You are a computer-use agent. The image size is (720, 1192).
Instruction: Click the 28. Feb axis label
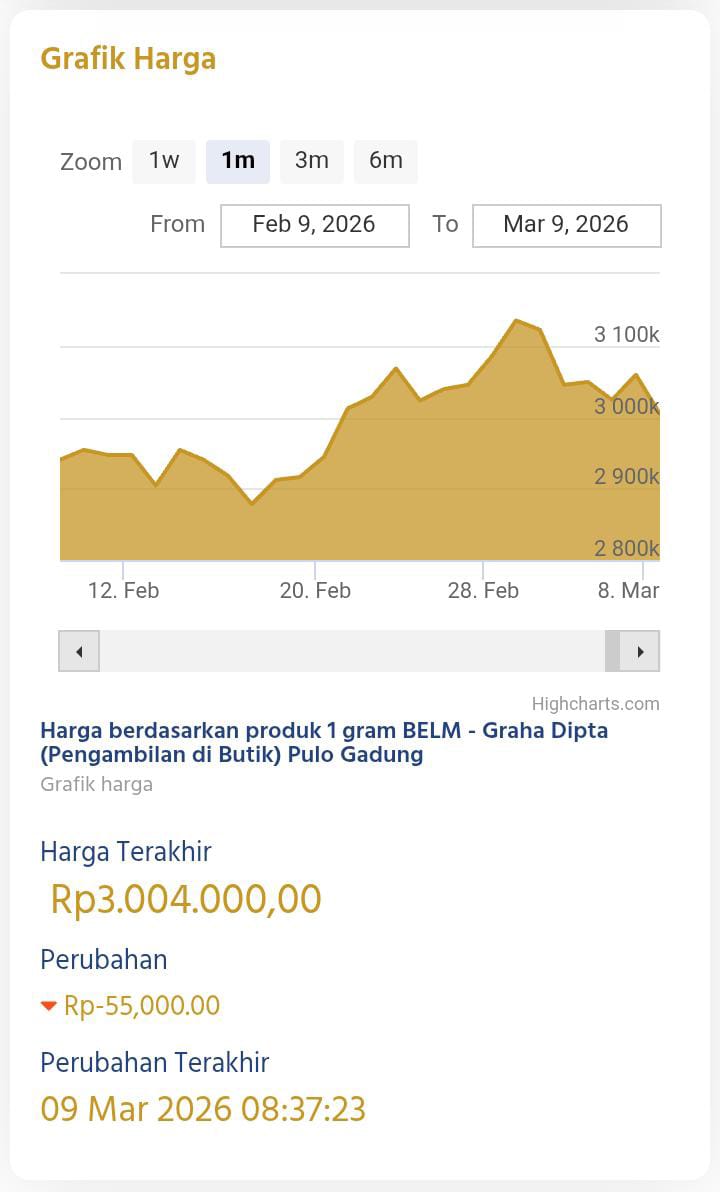pos(483,590)
